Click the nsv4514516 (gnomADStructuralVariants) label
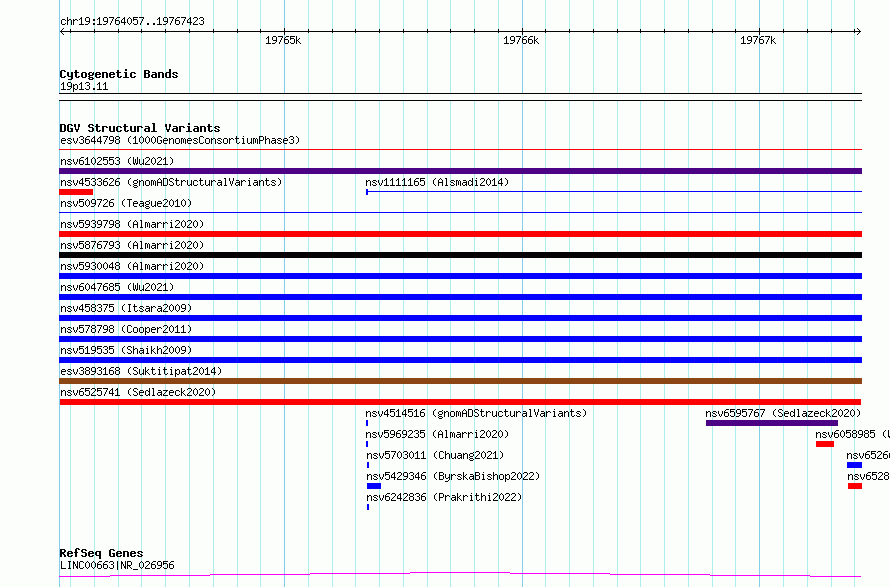Screen dimensions: 890x587 point(476,413)
